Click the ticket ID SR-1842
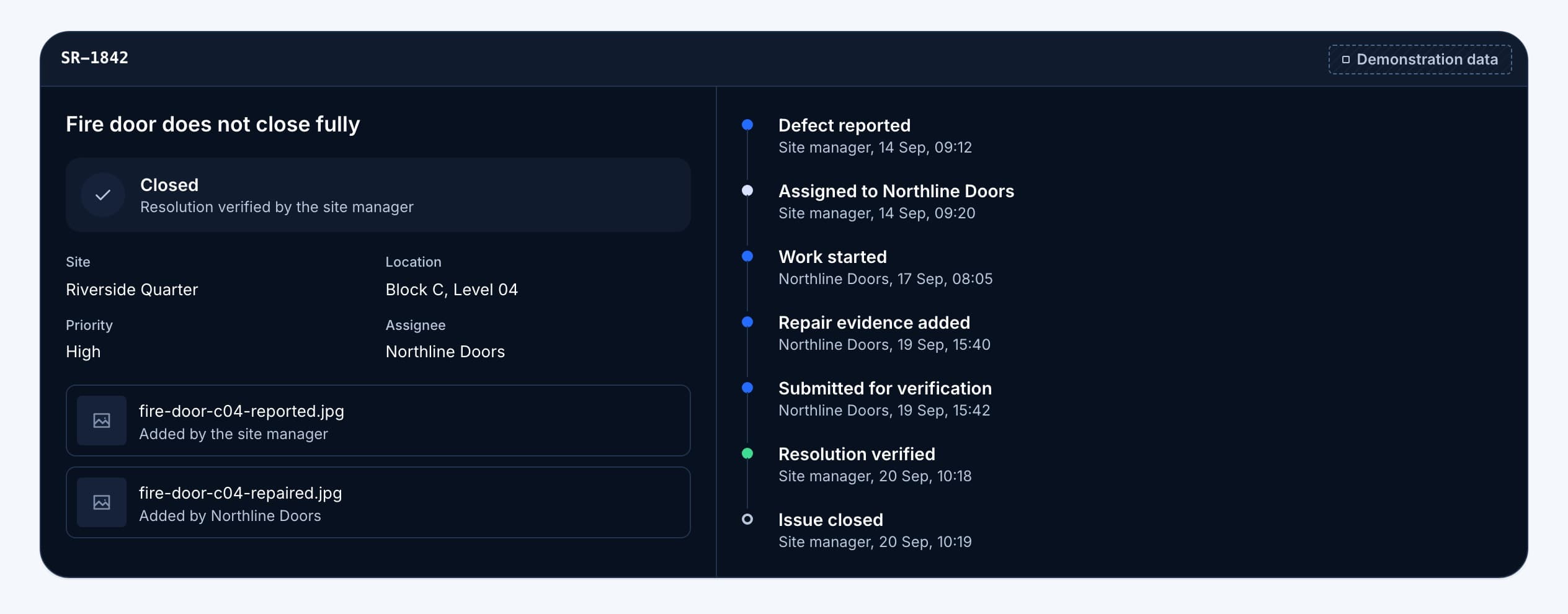This screenshot has width=1568, height=614. click(x=95, y=58)
